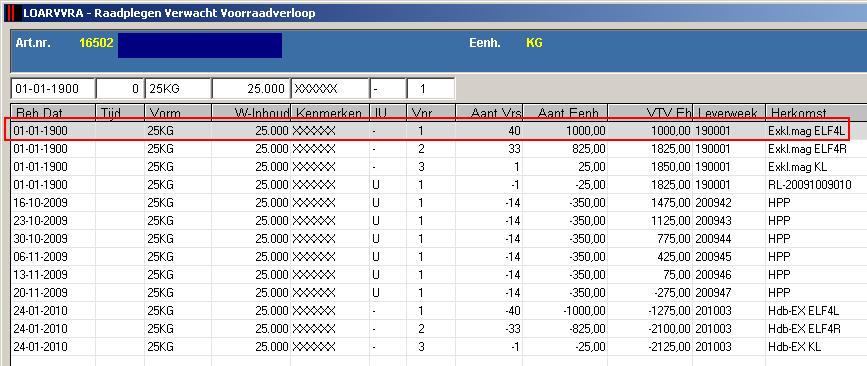Select the row with Hdb-EX ELF4L
The height and width of the screenshot is (366, 867).
point(439,311)
